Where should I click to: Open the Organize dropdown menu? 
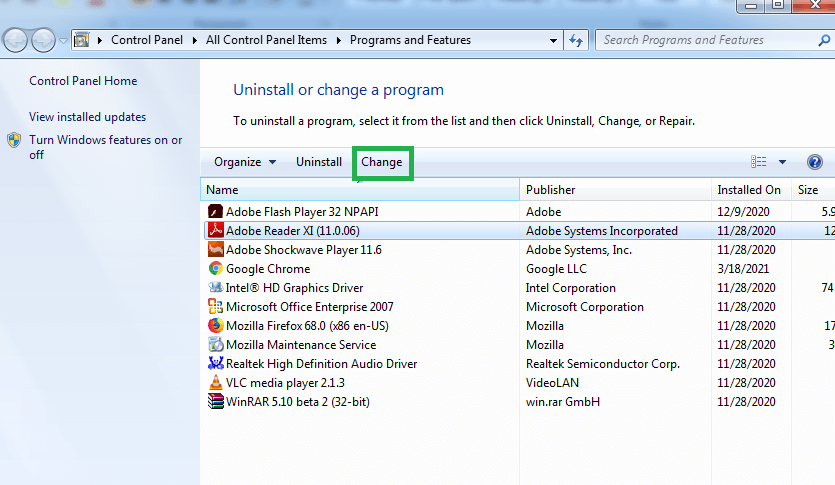pos(245,162)
